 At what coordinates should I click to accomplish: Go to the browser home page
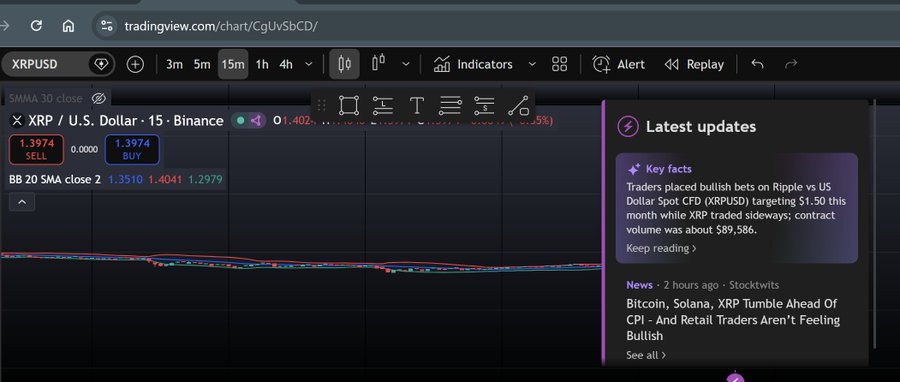click(x=68, y=26)
